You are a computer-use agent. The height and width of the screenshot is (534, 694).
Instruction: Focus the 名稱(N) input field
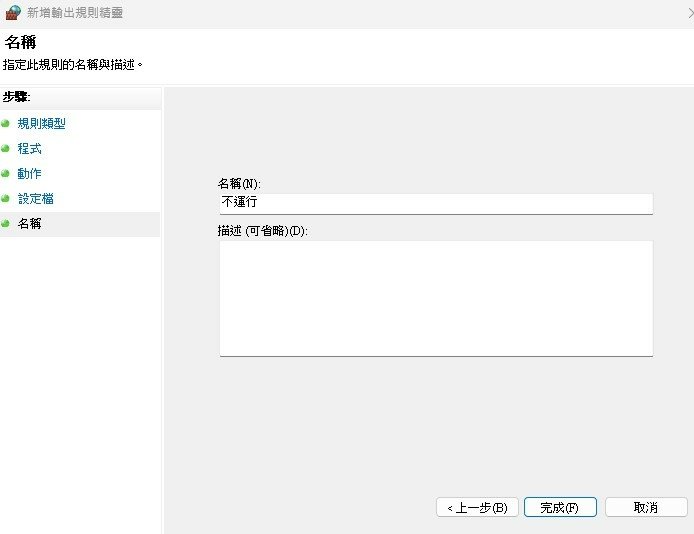click(436, 204)
